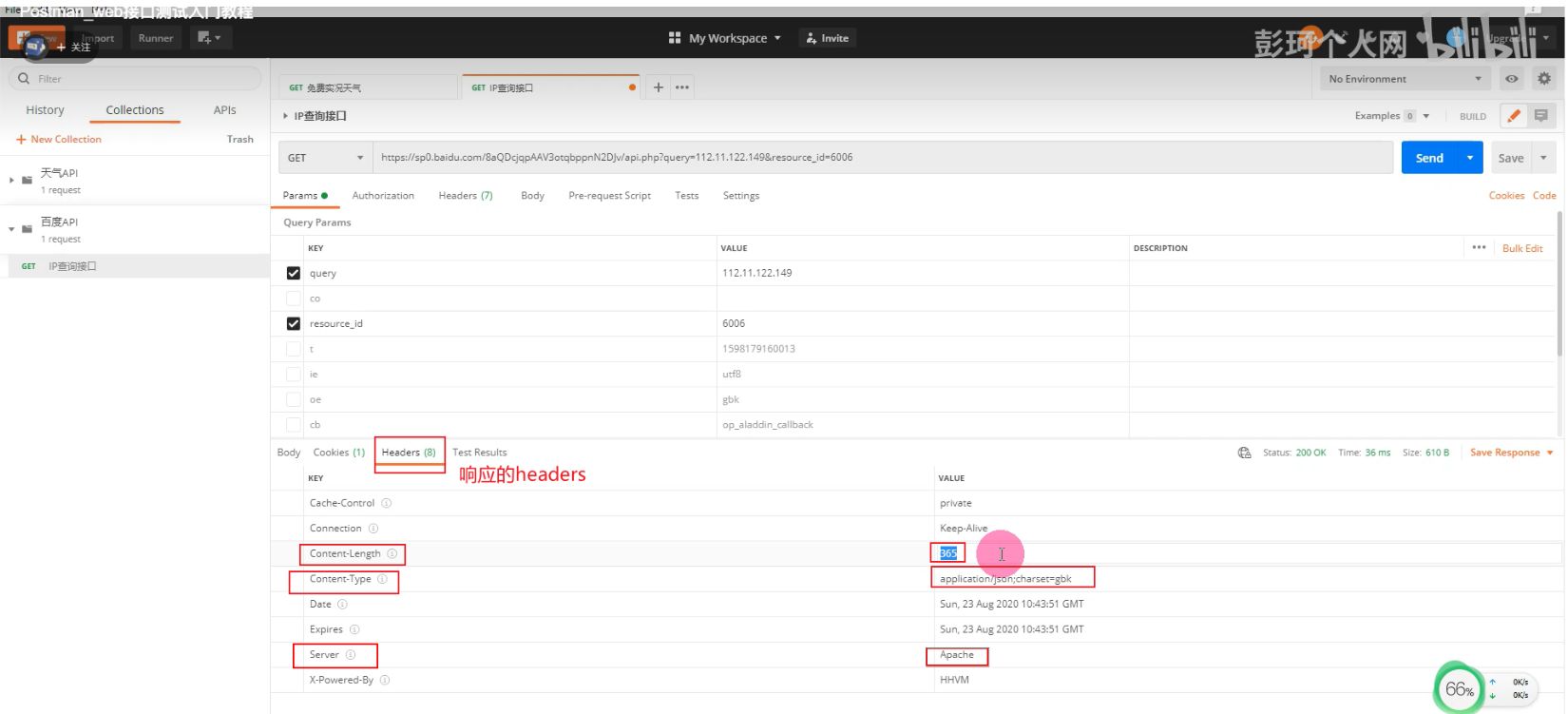Switch to the Authorization tab

(383, 196)
